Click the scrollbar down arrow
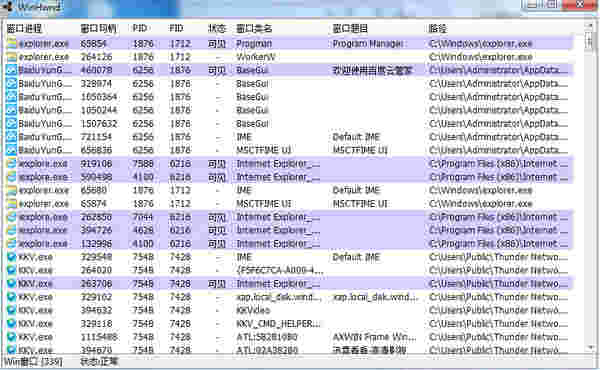Viewport: 600px width, 370px height. pyautogui.click(x=589, y=347)
